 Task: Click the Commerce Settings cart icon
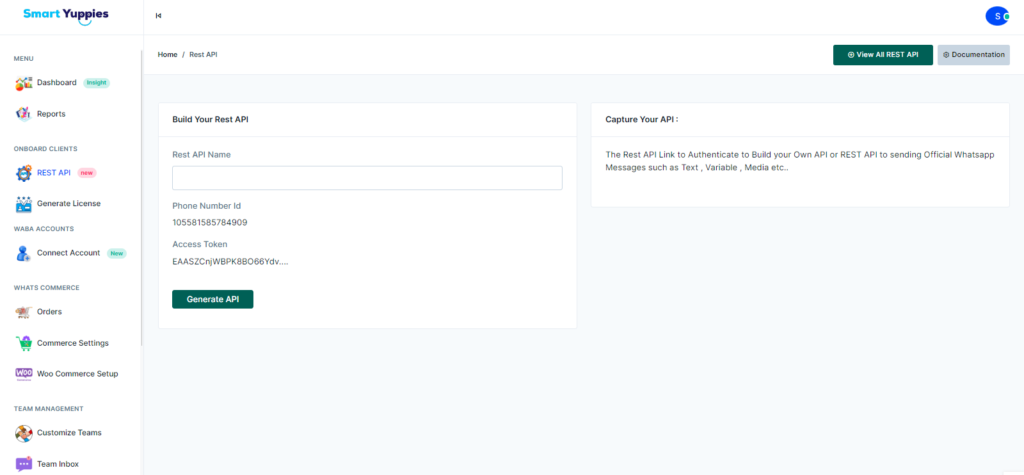point(24,343)
